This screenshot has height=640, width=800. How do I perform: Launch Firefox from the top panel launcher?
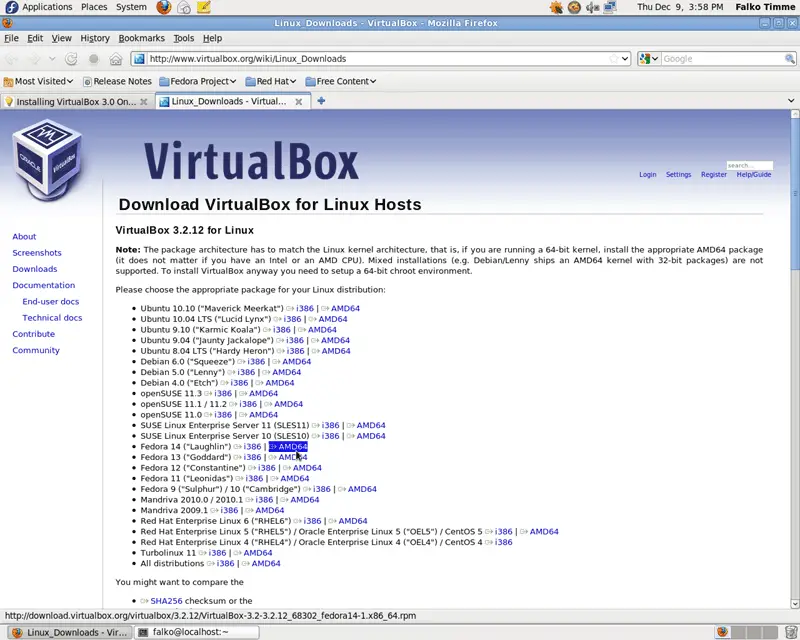pos(164,7)
